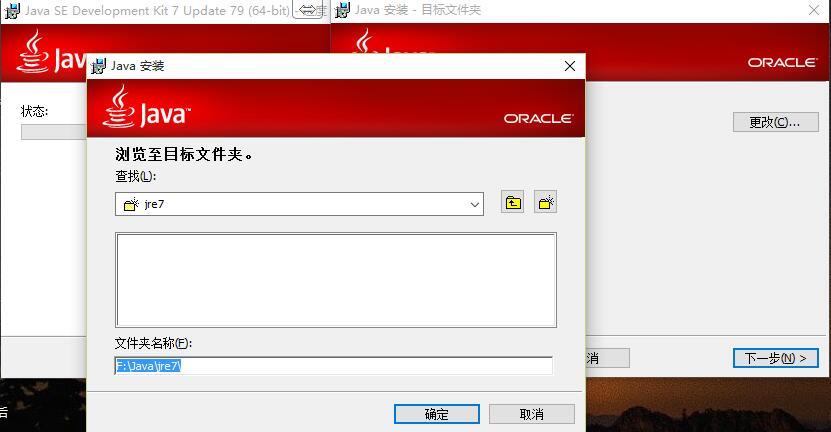
Task: Click 下一步(N) > in the destination folder window
Action: (776, 358)
